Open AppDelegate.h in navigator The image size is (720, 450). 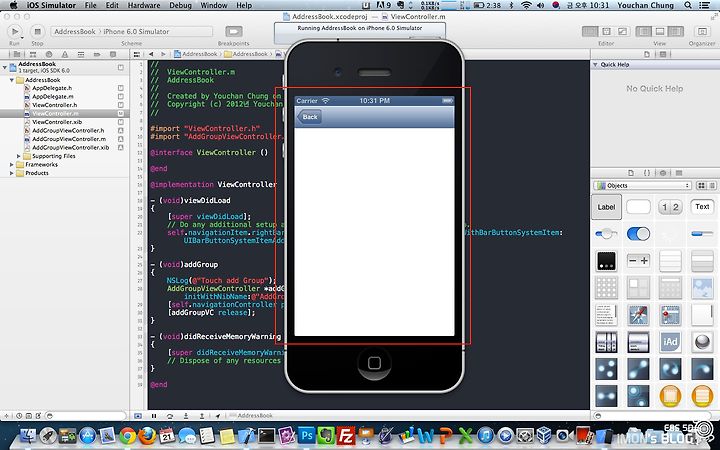coord(51,88)
